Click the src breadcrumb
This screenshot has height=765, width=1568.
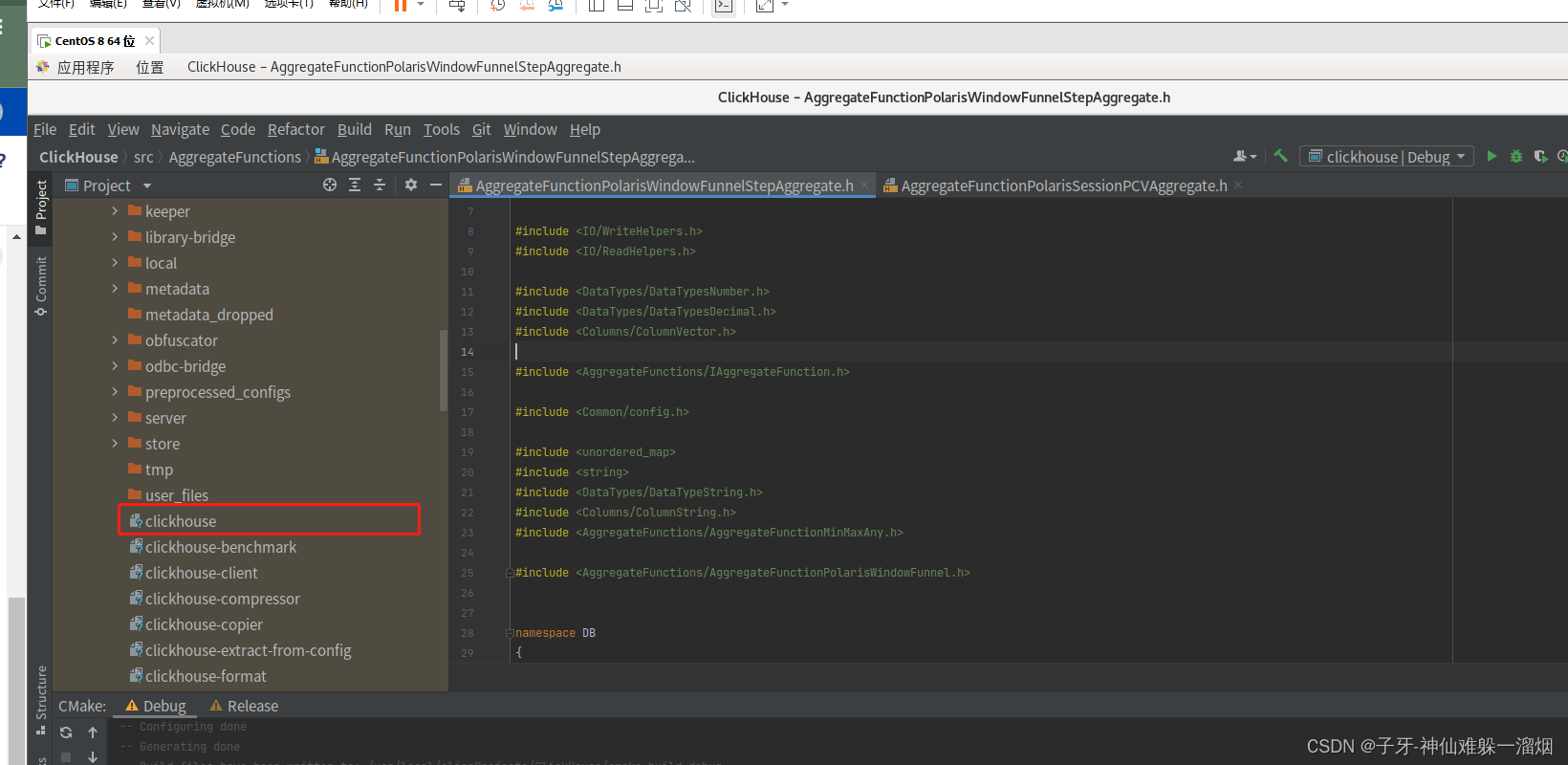click(x=143, y=157)
